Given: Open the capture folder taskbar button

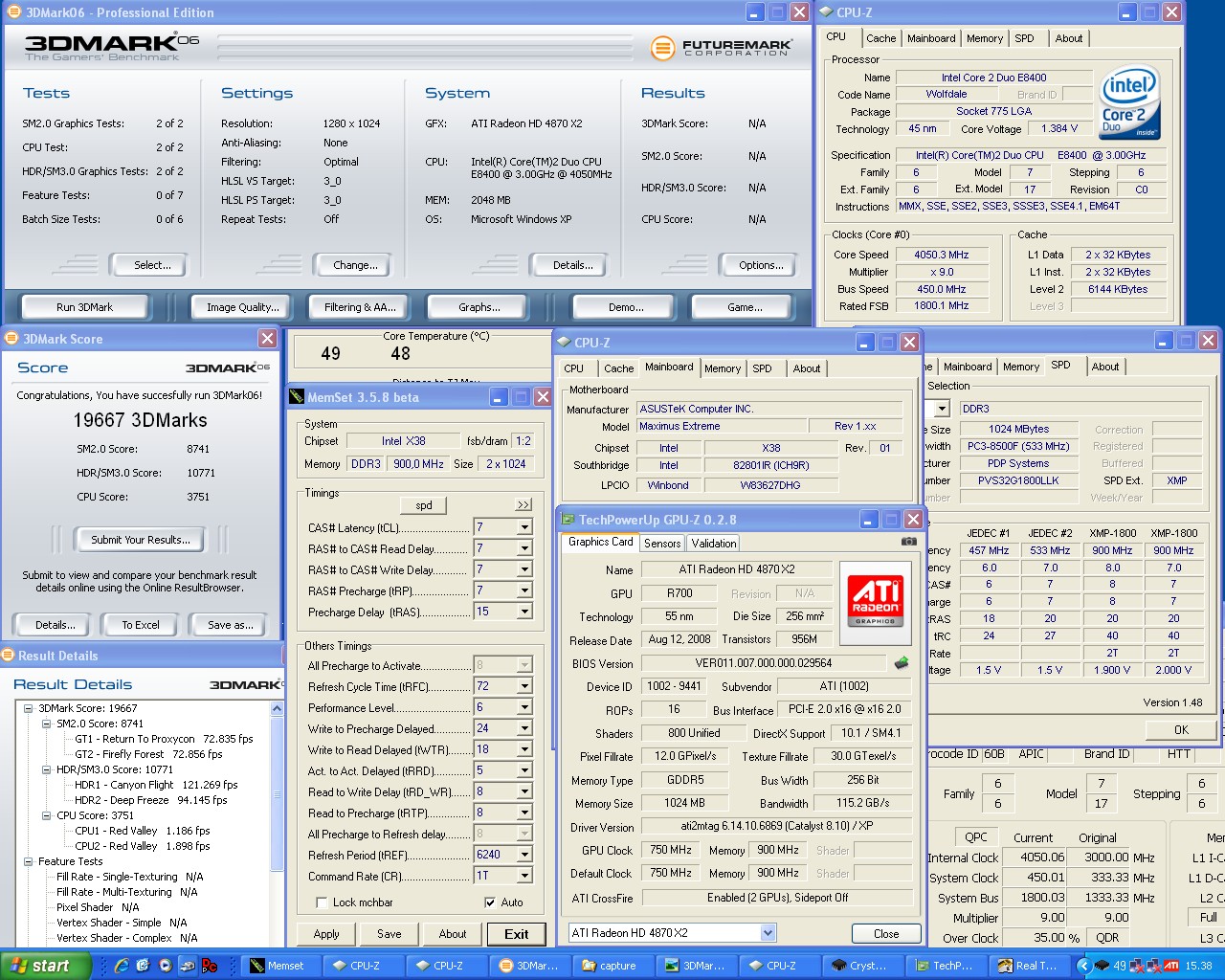Looking at the screenshot, I should pos(610,966).
